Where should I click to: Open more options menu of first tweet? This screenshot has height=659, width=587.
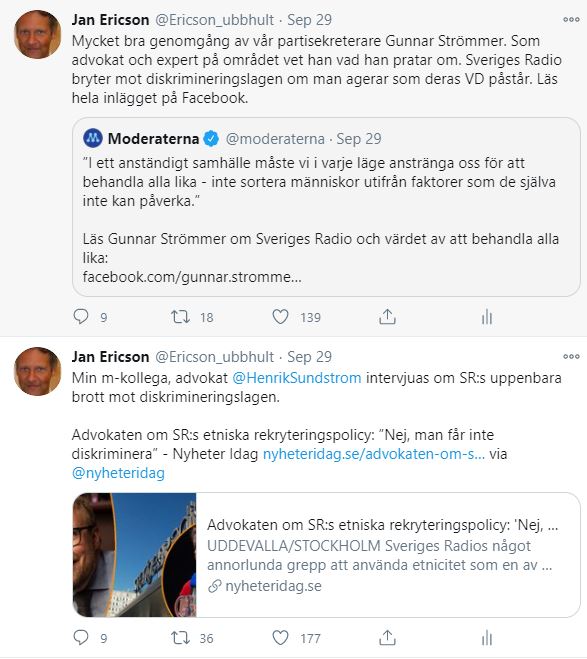(x=571, y=19)
